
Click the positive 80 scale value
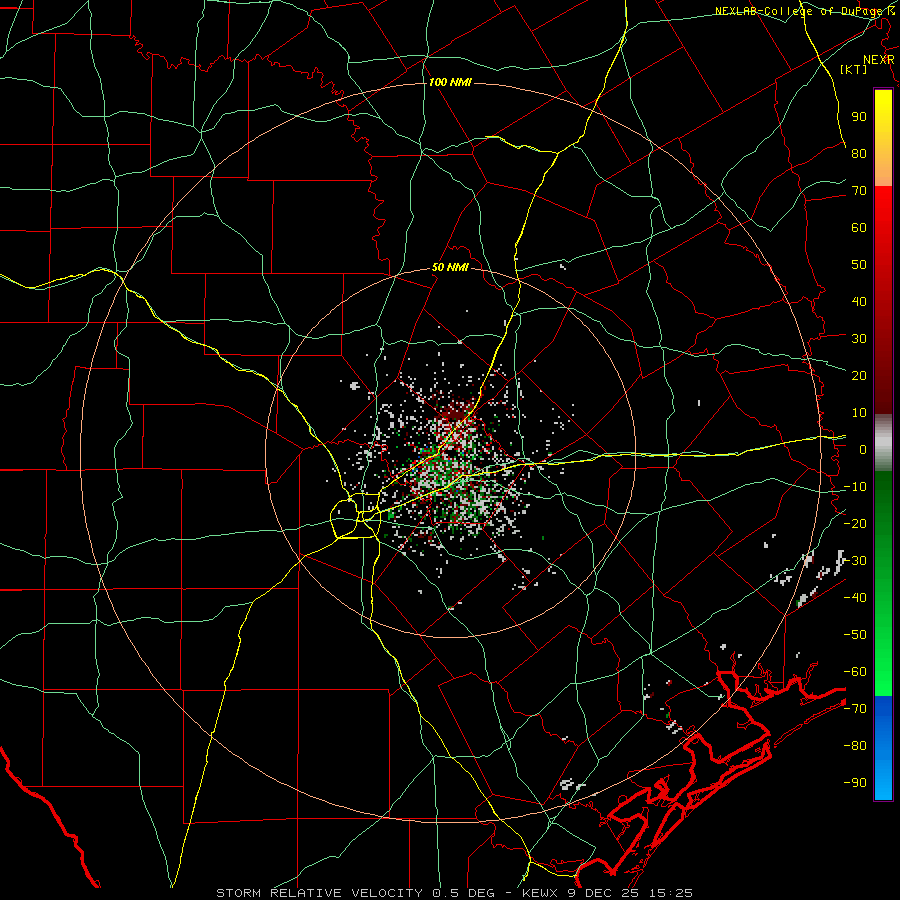coord(859,153)
